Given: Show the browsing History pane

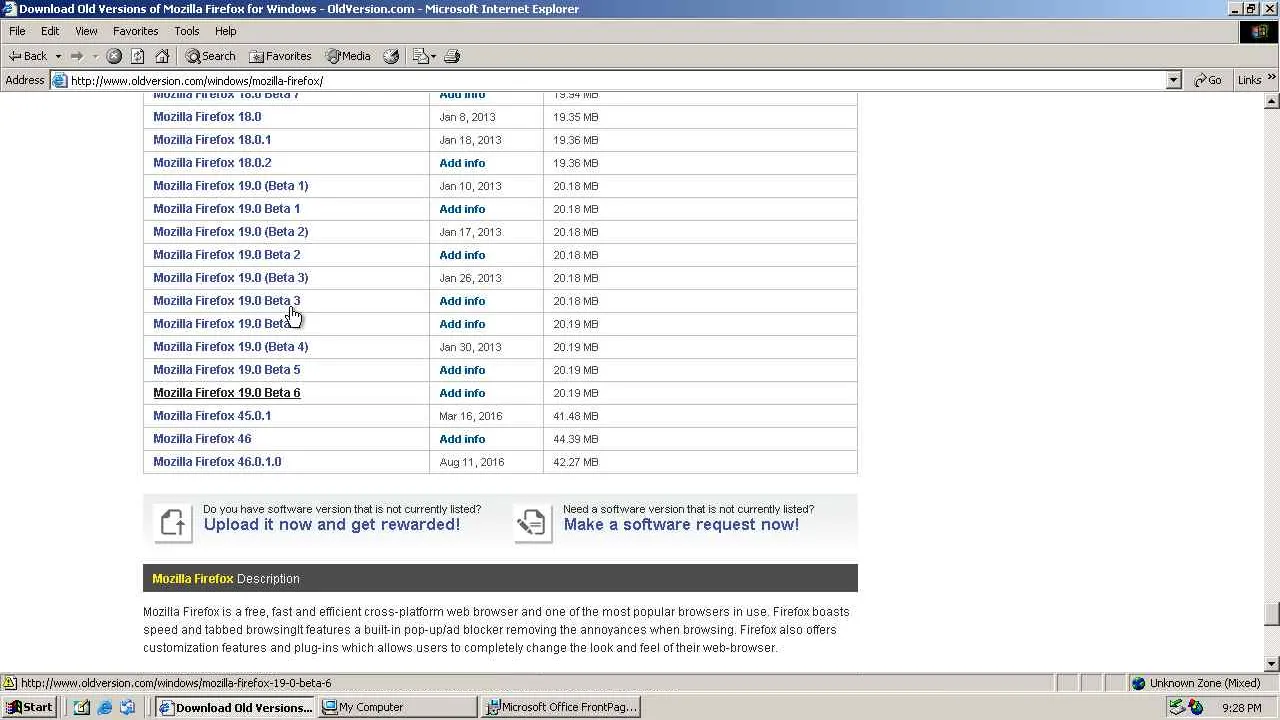Looking at the screenshot, I should tap(391, 56).
